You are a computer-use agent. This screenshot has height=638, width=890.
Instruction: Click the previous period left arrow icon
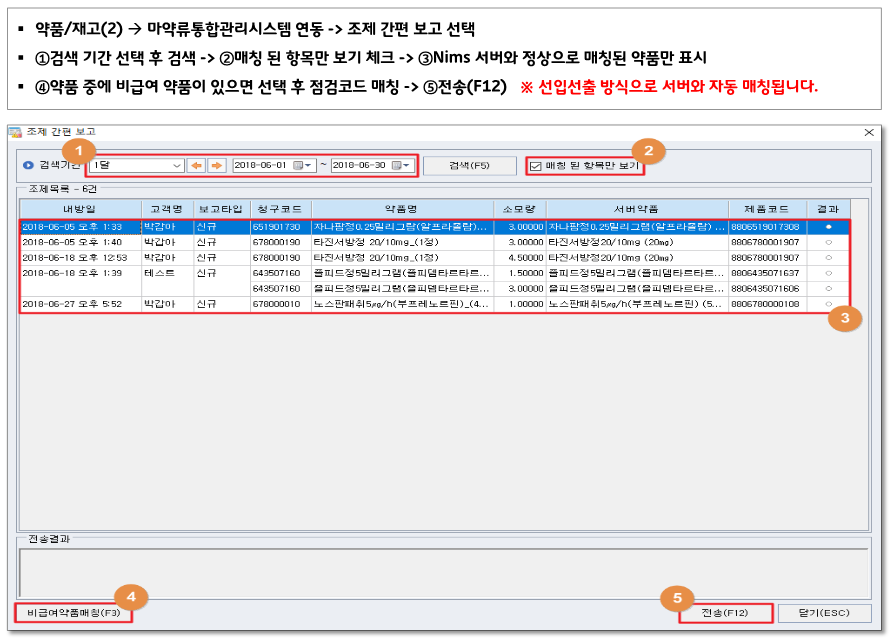[197, 165]
